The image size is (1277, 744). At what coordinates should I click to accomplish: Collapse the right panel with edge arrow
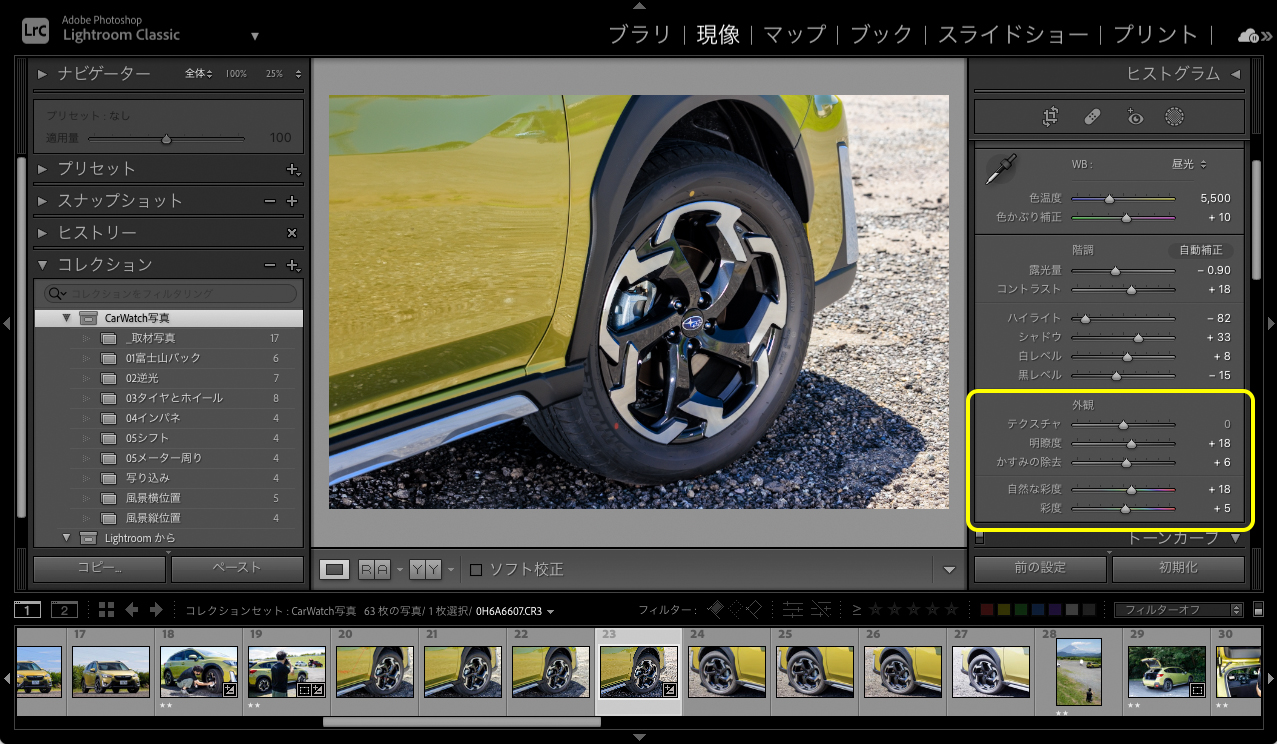coord(1271,323)
